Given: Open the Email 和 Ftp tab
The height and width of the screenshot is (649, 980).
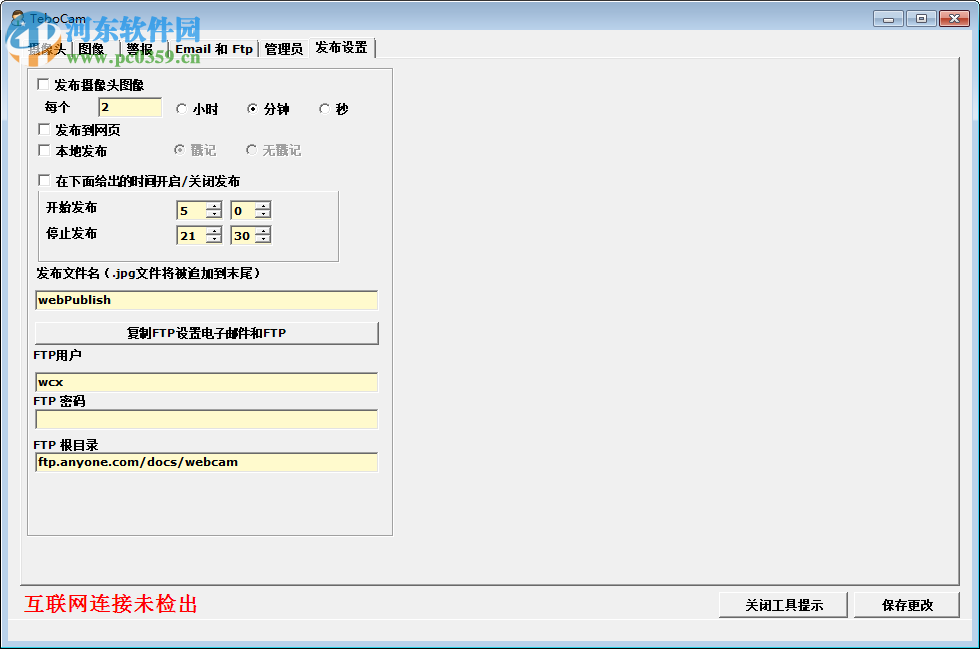Looking at the screenshot, I should (214, 49).
